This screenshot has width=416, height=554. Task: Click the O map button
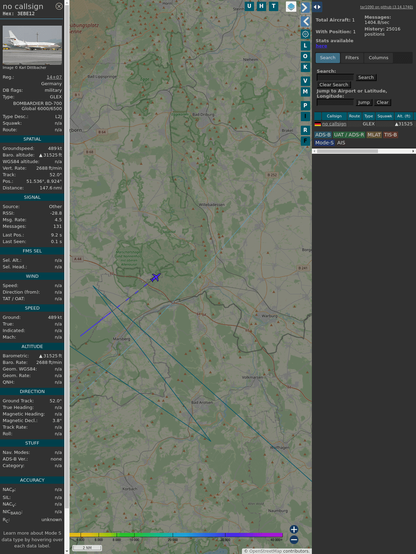(305, 56)
